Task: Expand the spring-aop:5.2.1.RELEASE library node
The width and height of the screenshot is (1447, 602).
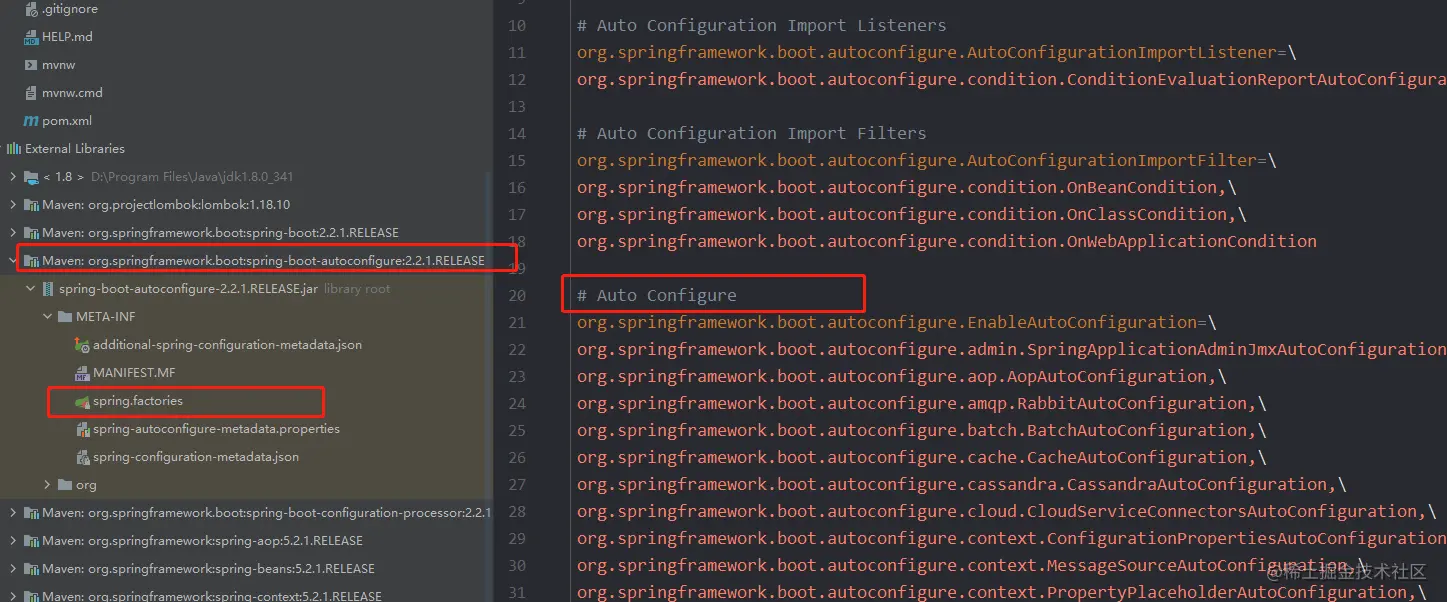Action: click(x=12, y=541)
